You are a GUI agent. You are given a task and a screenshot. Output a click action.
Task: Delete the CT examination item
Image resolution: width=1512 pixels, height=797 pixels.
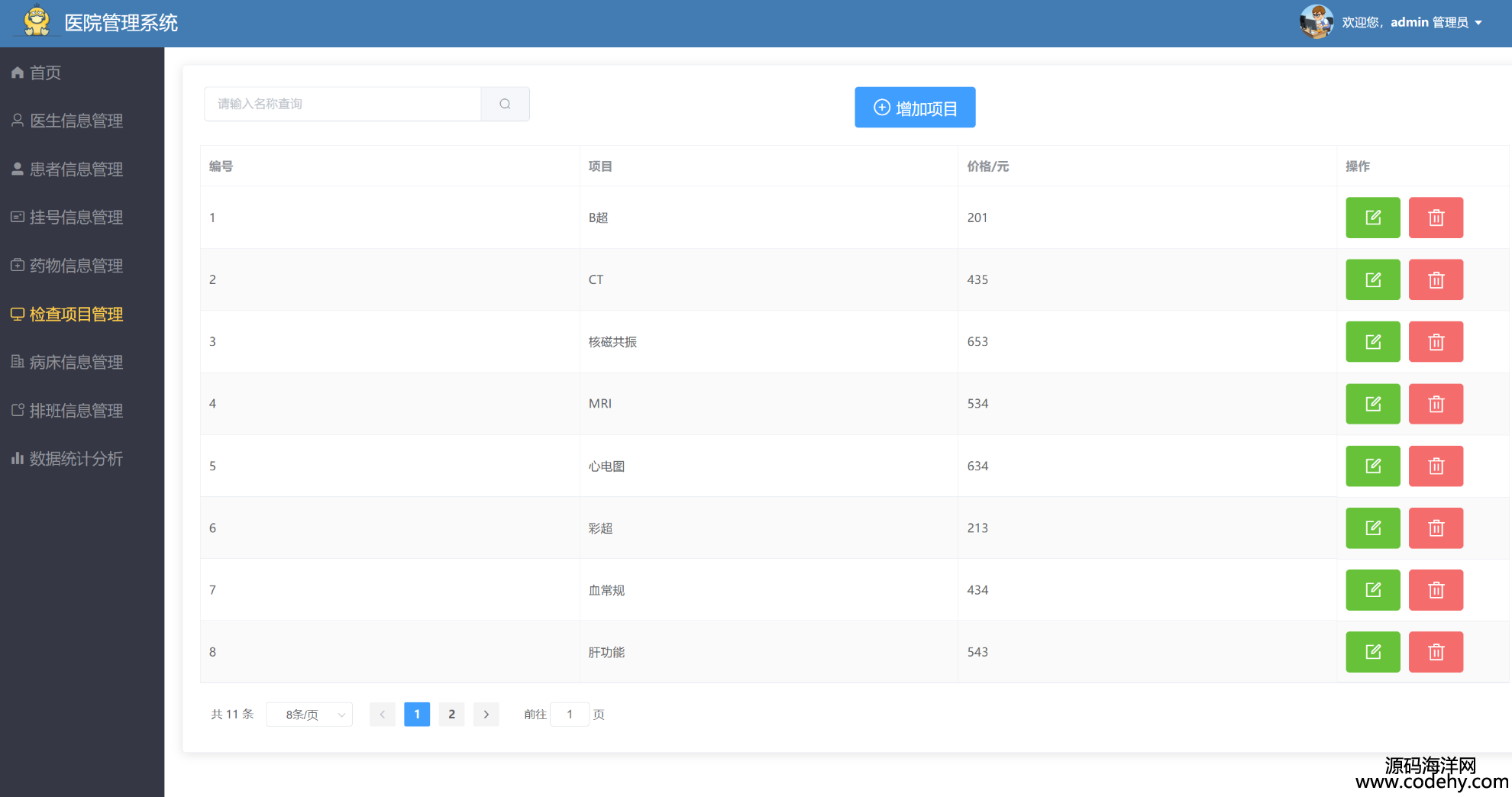1435,279
